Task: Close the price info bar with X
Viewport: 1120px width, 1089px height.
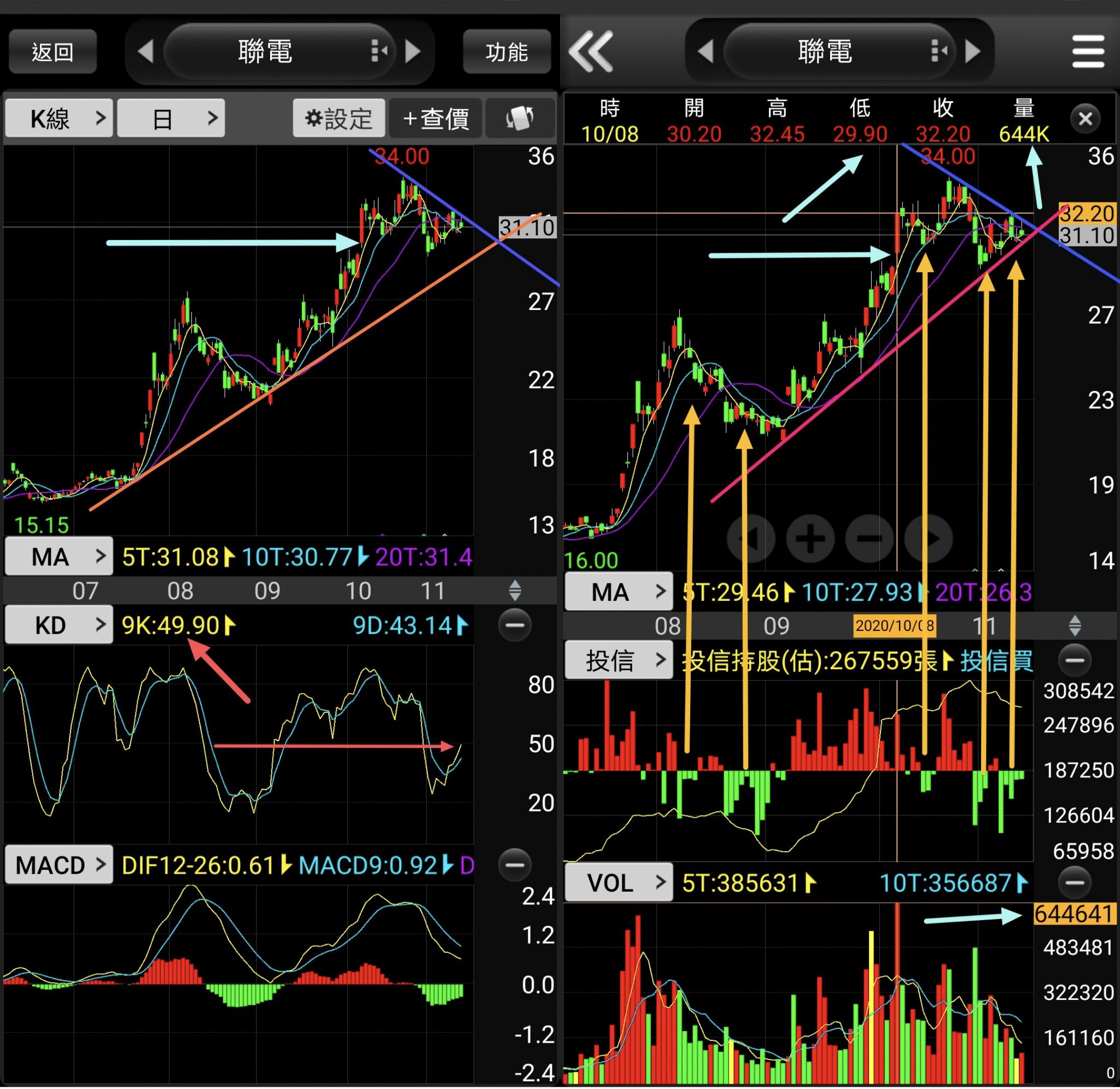Action: tap(1084, 119)
